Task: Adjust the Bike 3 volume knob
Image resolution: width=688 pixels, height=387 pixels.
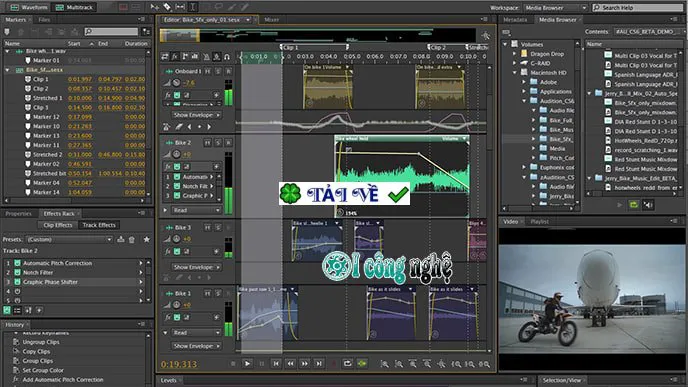Action: tap(176, 239)
